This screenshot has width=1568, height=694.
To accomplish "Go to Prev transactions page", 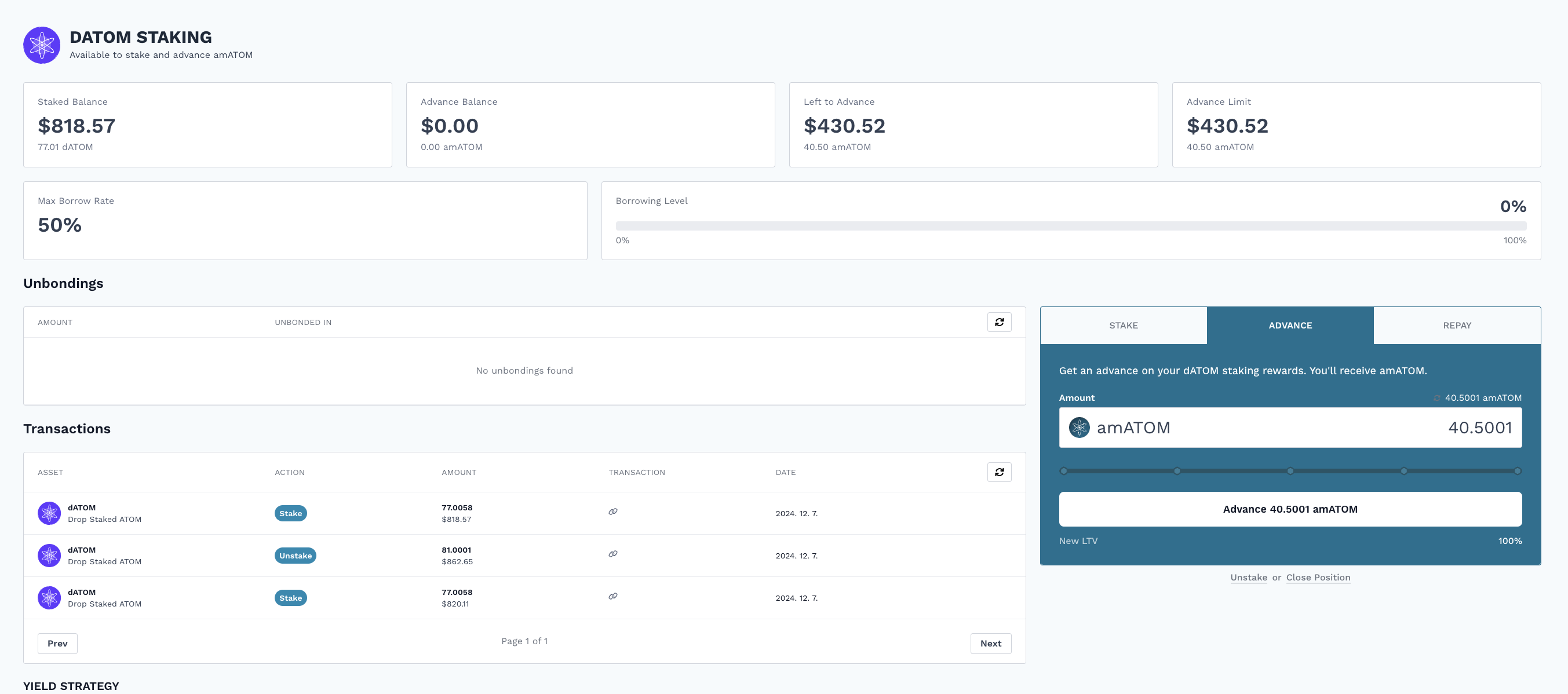I will (57, 644).
